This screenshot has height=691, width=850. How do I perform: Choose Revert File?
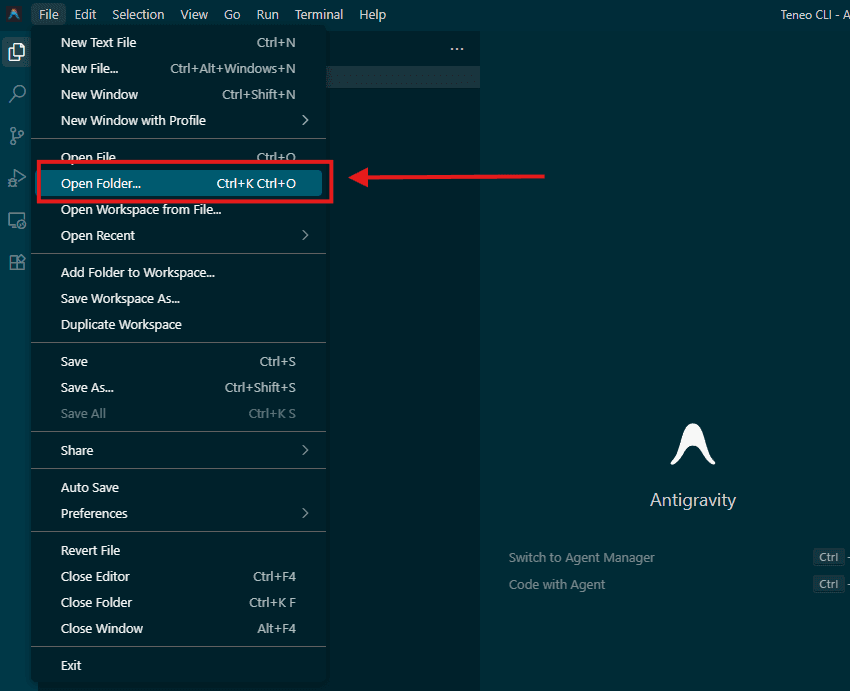coord(178,550)
